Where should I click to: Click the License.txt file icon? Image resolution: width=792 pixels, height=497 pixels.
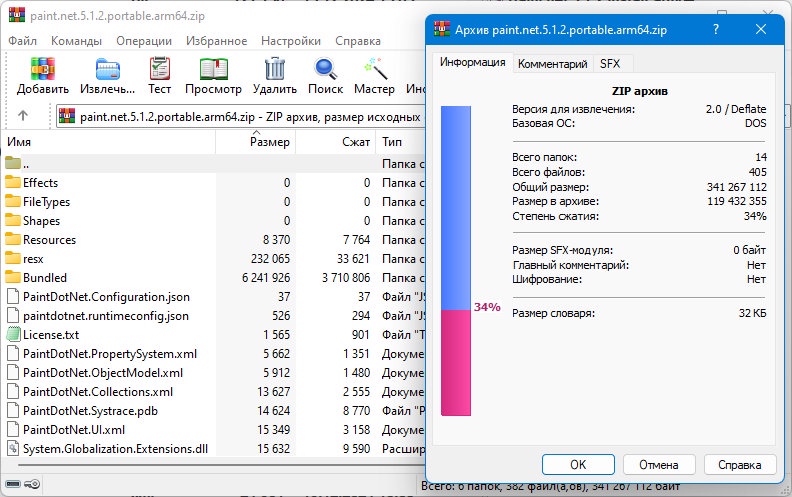(x=13, y=334)
